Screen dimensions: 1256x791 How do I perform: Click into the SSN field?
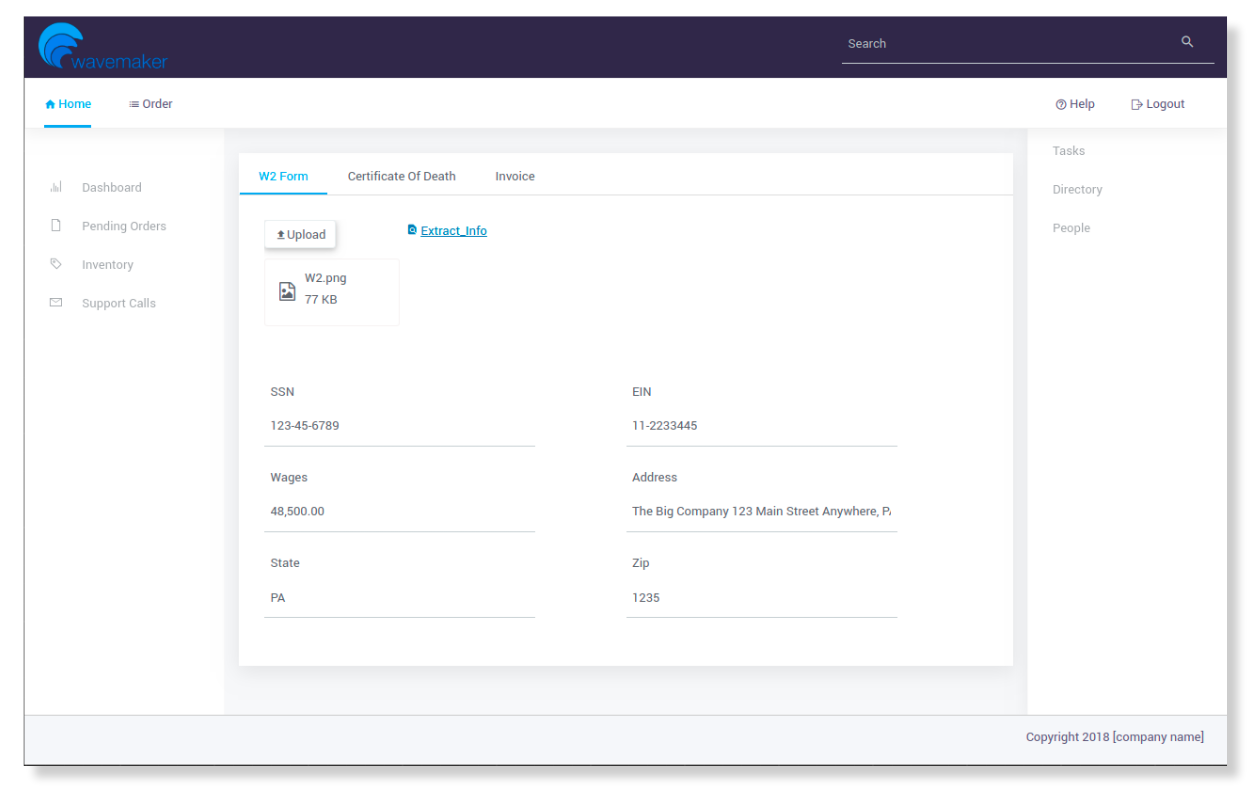(399, 426)
